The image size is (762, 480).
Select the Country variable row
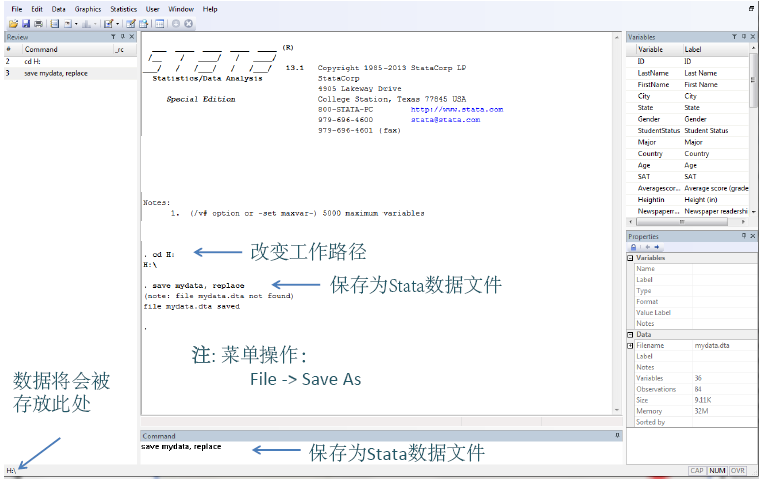coord(688,154)
